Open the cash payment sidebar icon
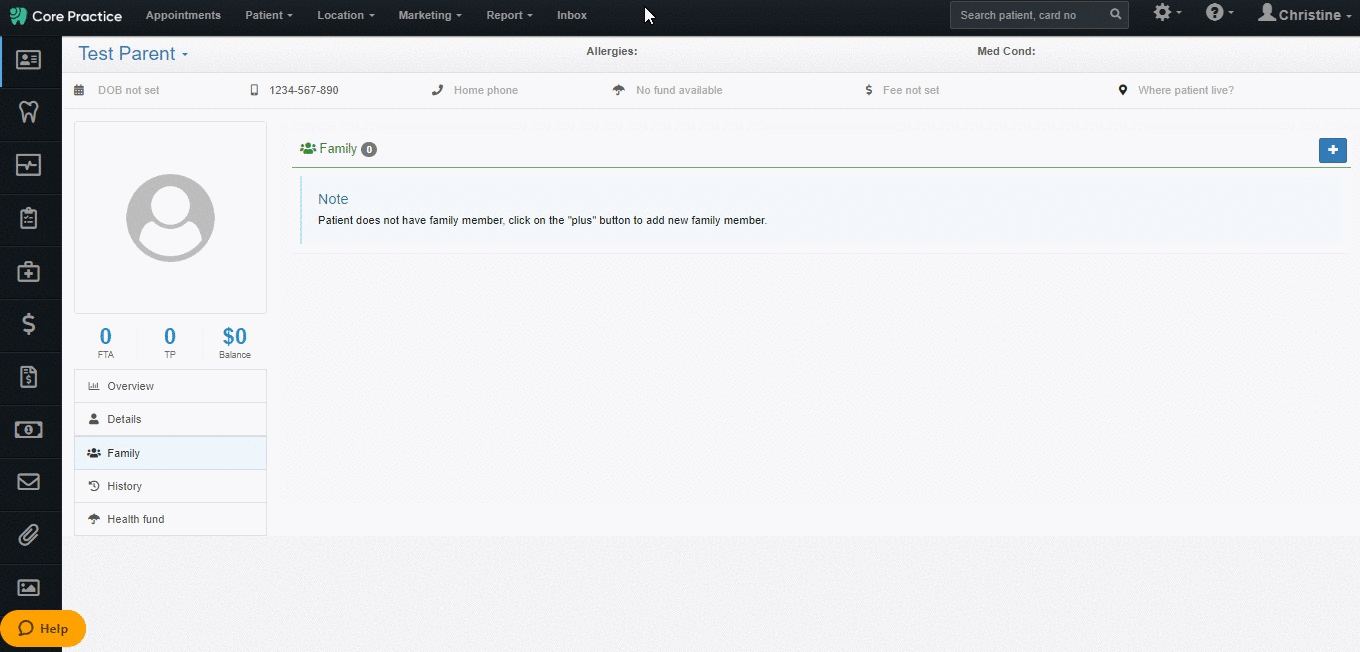1360x652 pixels. 29,430
